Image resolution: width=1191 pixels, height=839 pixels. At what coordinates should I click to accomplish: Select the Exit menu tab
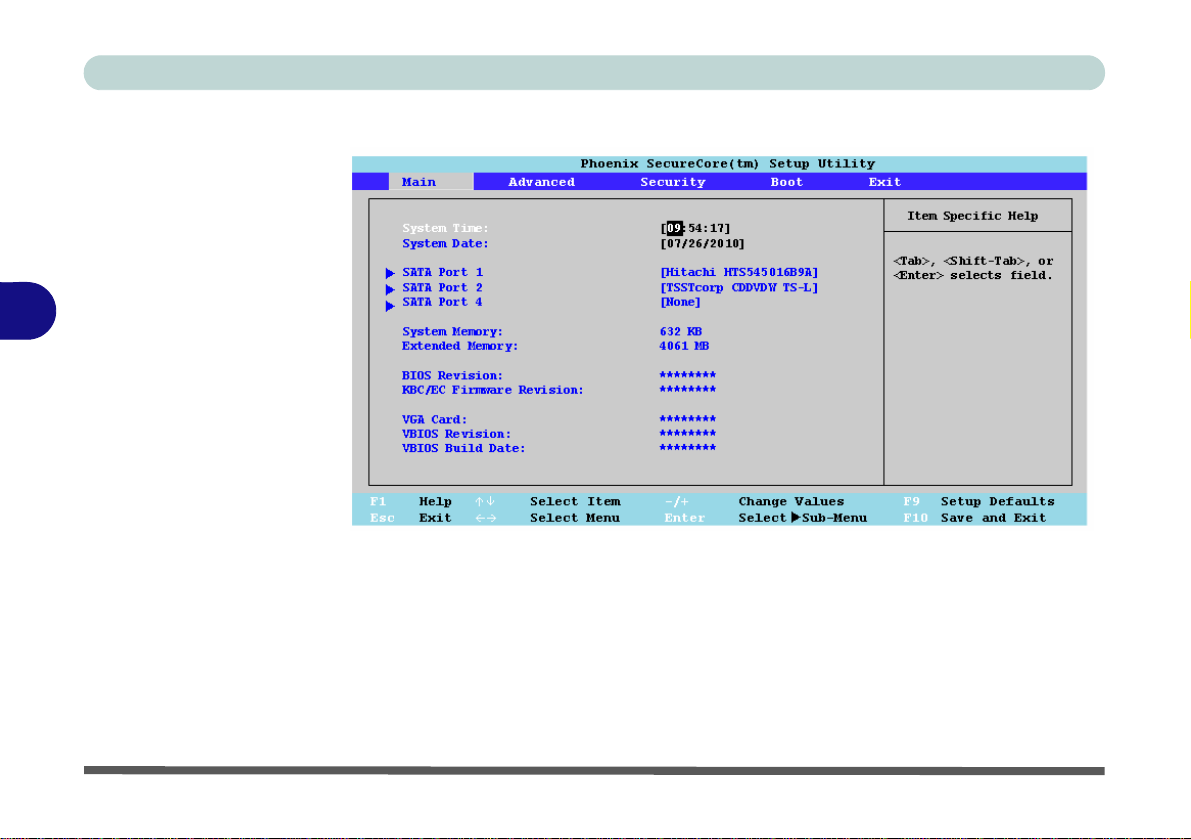point(885,182)
